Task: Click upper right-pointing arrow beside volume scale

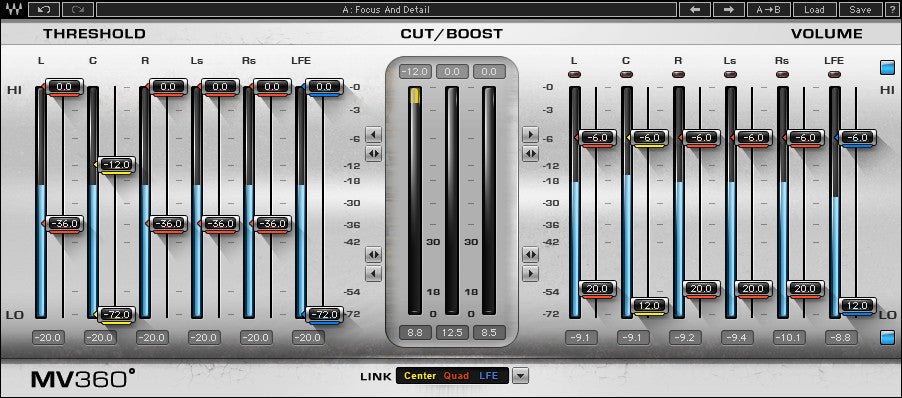Action: 530,135
